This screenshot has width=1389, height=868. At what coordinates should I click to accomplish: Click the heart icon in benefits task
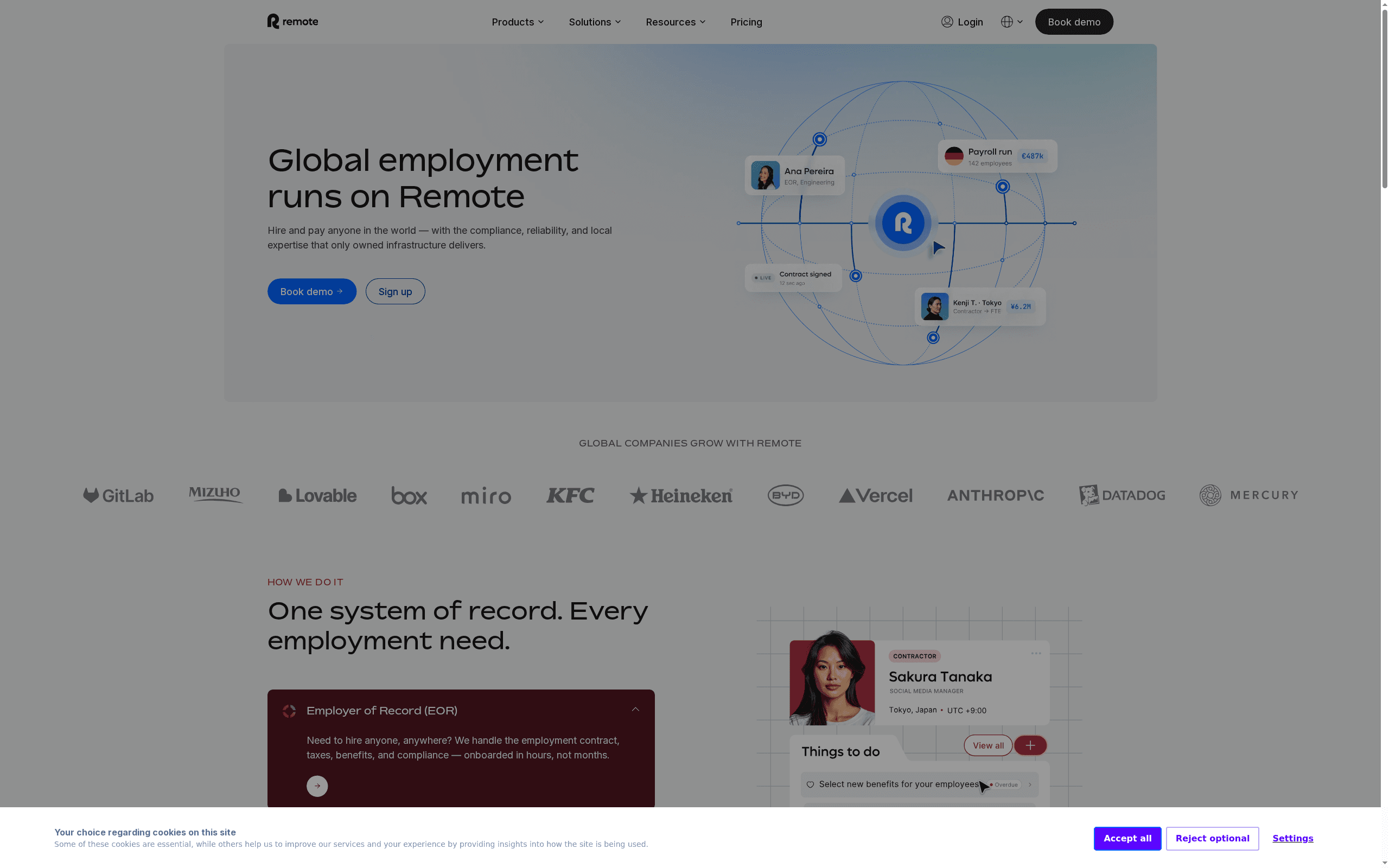tap(810, 785)
